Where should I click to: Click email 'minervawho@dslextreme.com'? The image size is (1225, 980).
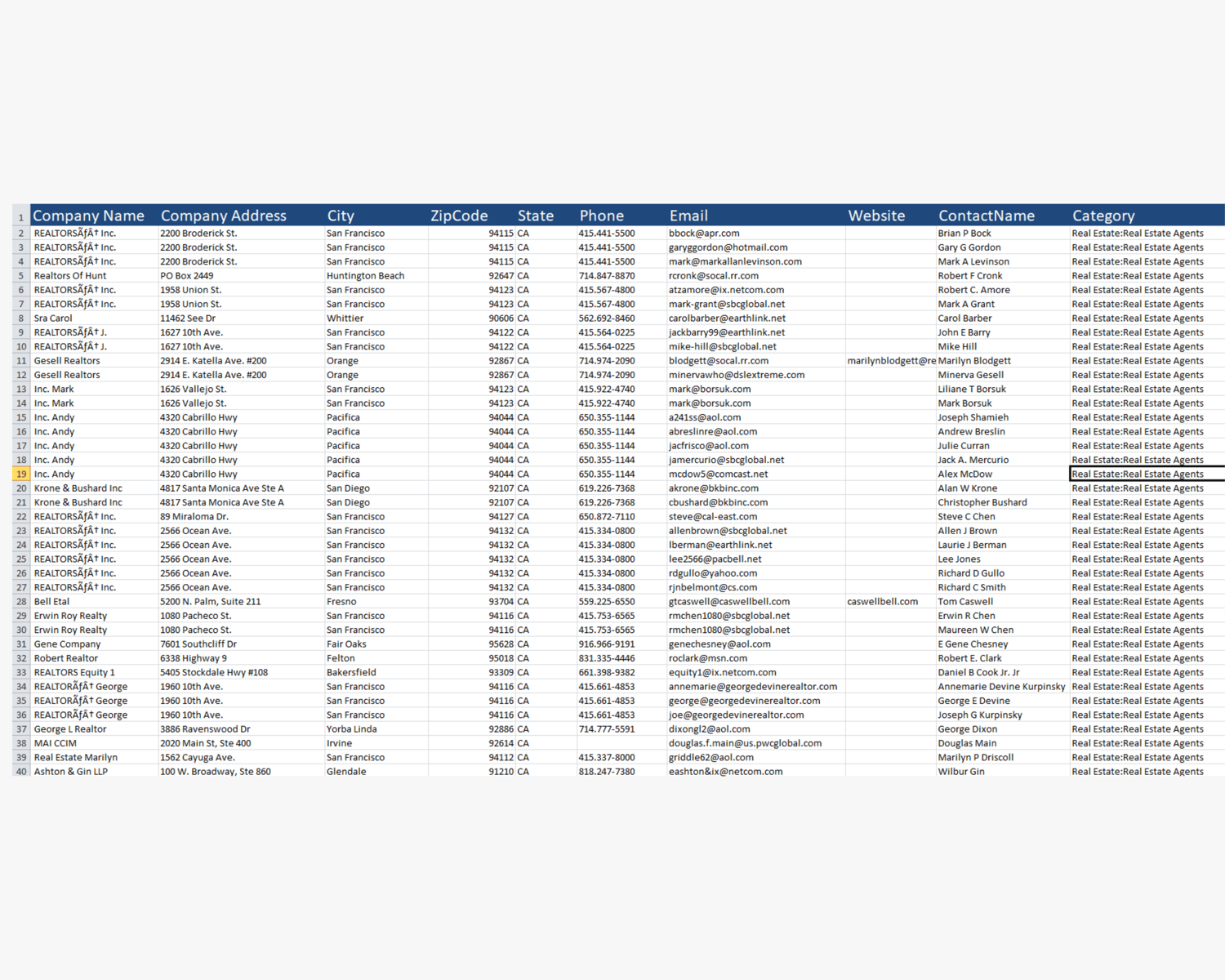coord(756,375)
